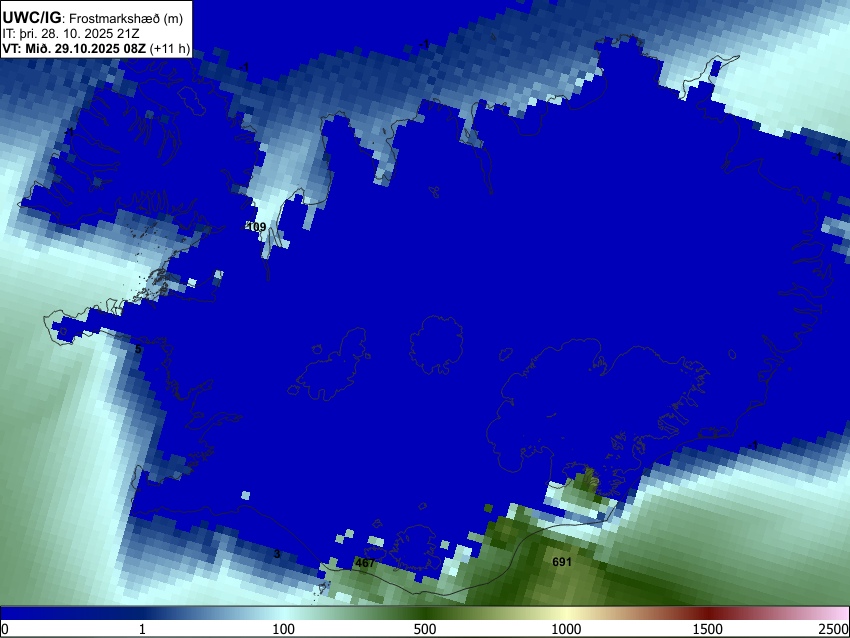The image size is (850, 638).
Task: Click the colorbar tick label '0'
Action: coord(5,629)
